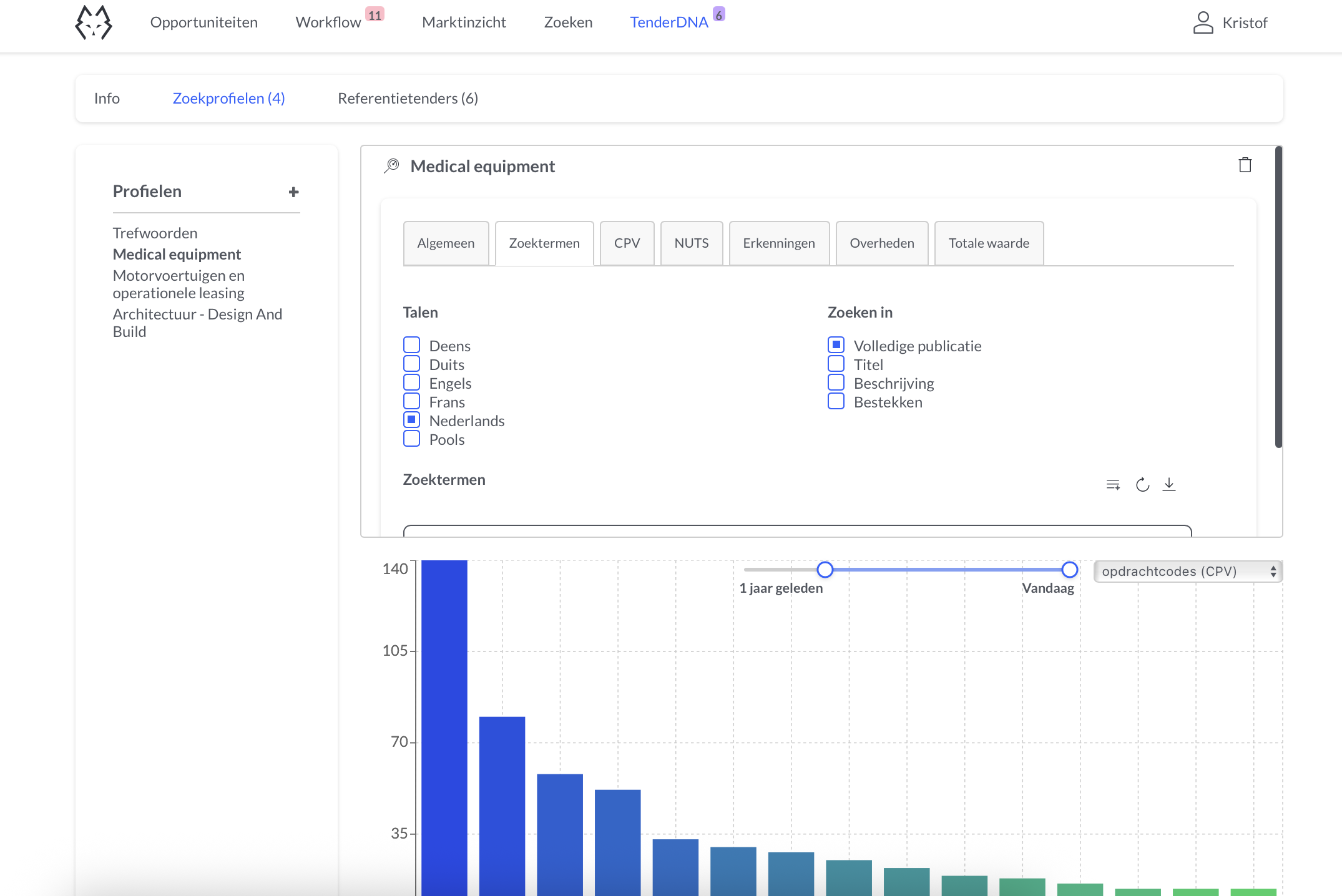Disable the Nederlands language checkbox

click(x=411, y=419)
